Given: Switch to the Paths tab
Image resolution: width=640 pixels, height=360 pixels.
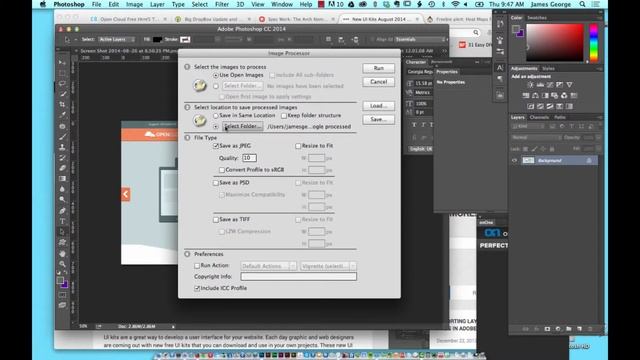Looking at the screenshot, I should [560, 118].
